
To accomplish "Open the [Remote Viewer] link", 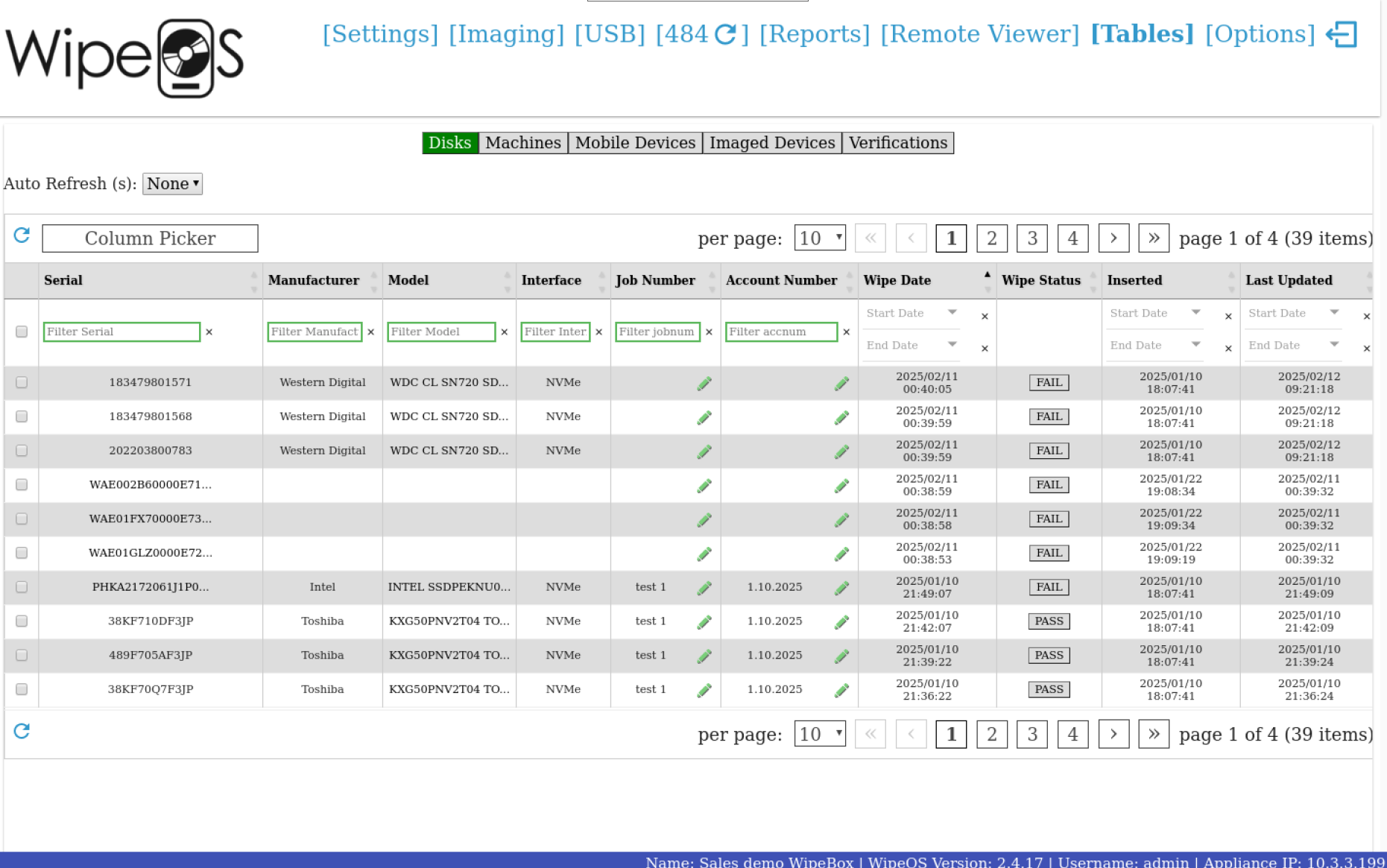I will (980, 34).
